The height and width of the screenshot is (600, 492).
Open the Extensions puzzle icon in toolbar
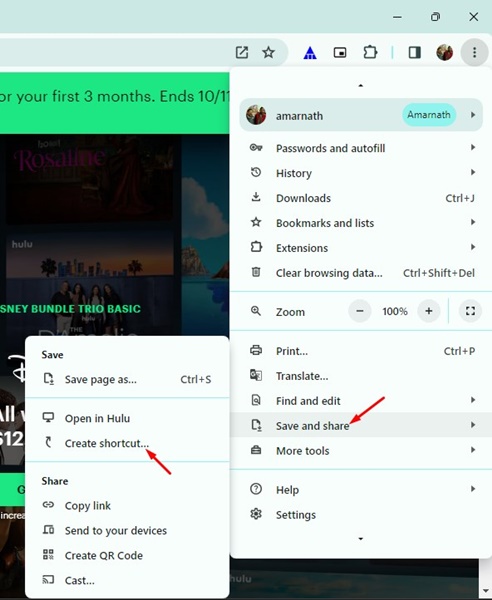[370, 52]
